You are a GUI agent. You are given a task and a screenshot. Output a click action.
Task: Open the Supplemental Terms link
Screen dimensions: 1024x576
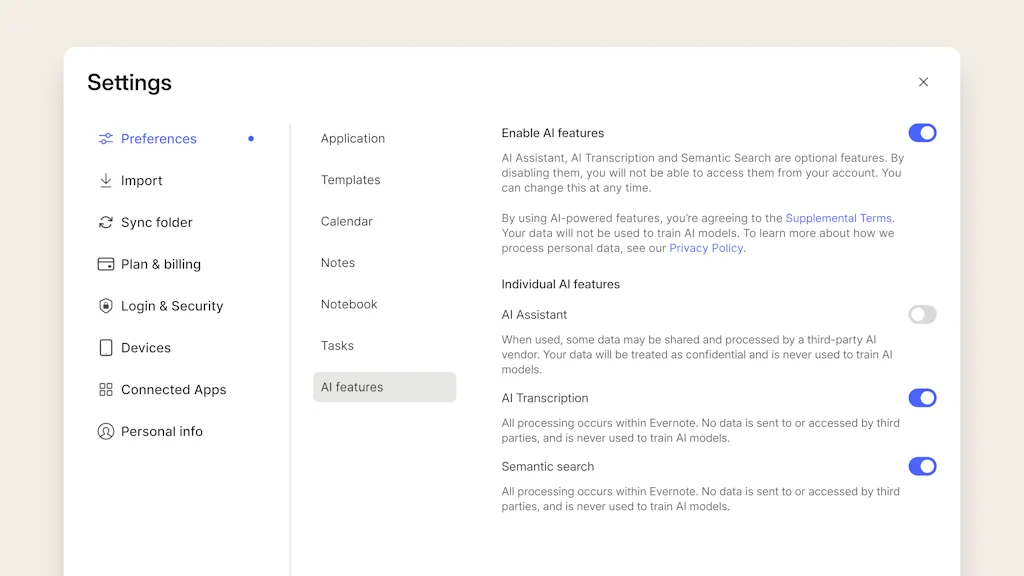(838, 218)
